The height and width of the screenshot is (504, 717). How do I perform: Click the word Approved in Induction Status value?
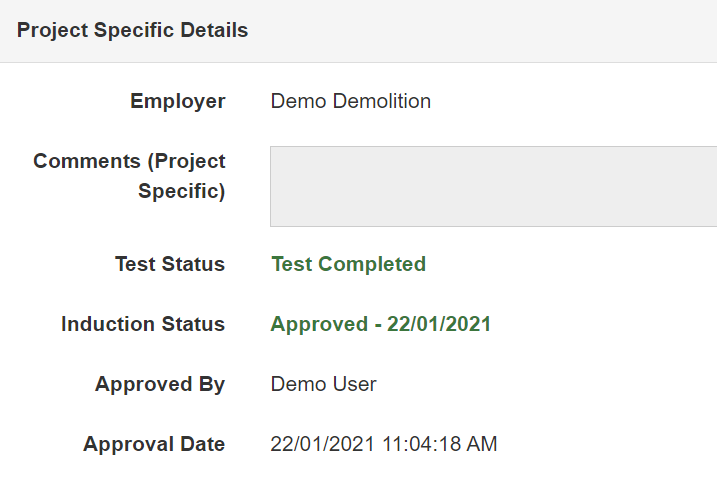(319, 324)
